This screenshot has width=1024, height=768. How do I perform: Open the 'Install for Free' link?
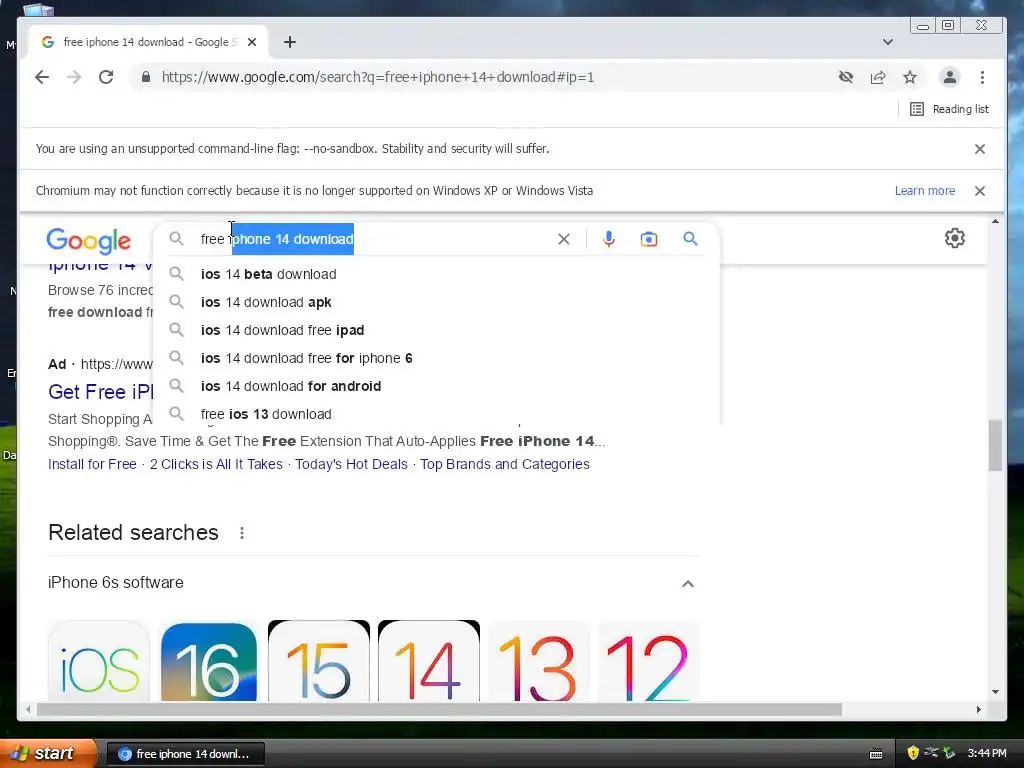[x=92, y=464]
